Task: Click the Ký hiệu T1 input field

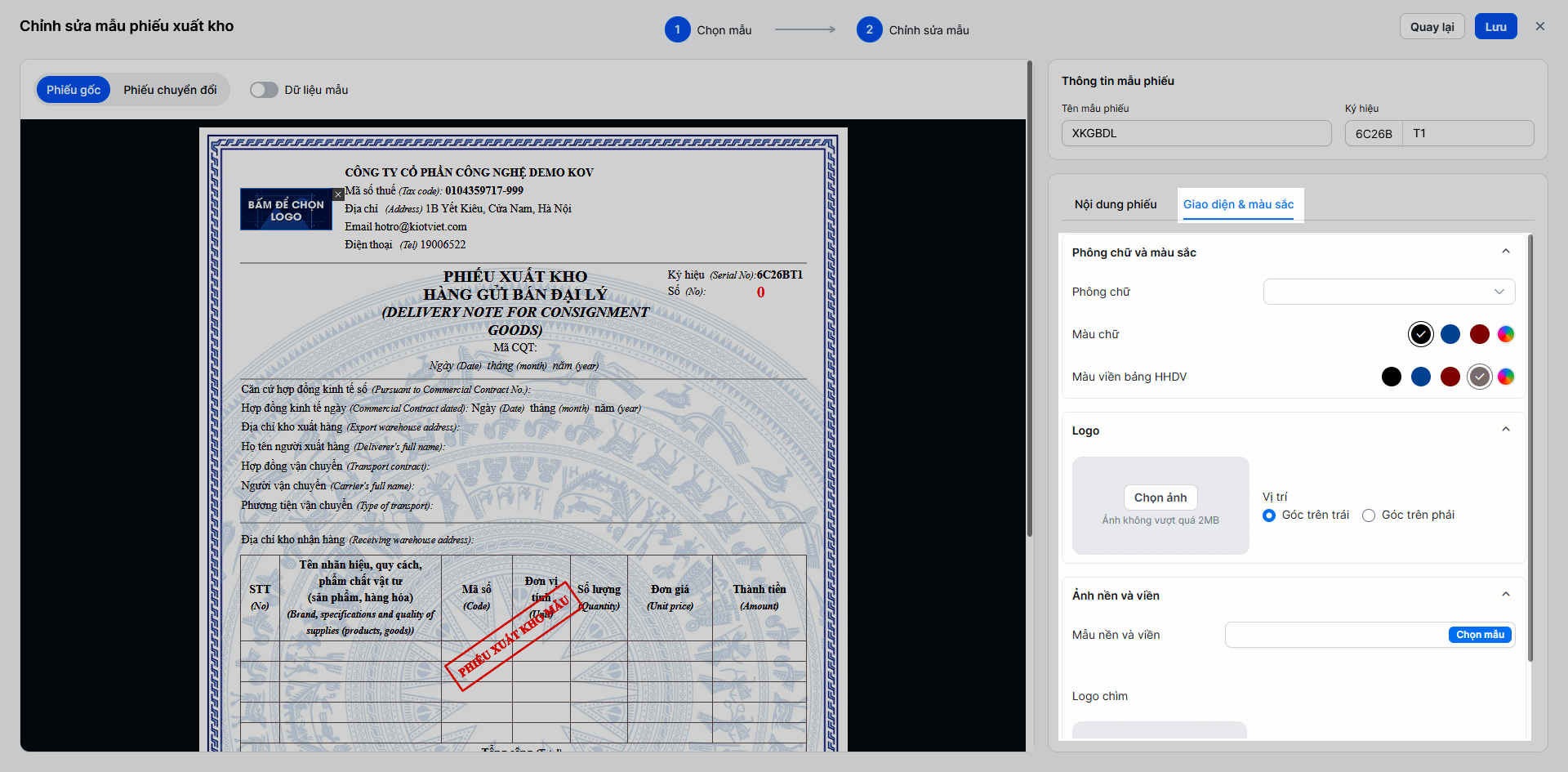Action: point(1468,133)
